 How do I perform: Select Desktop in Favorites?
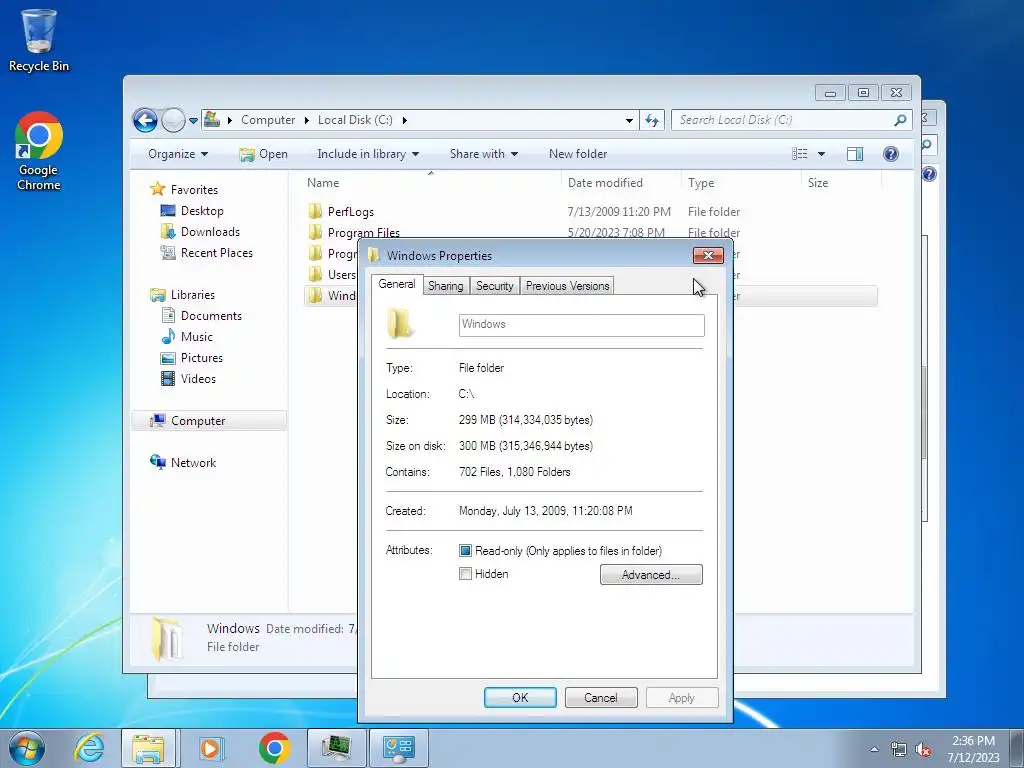coord(202,211)
